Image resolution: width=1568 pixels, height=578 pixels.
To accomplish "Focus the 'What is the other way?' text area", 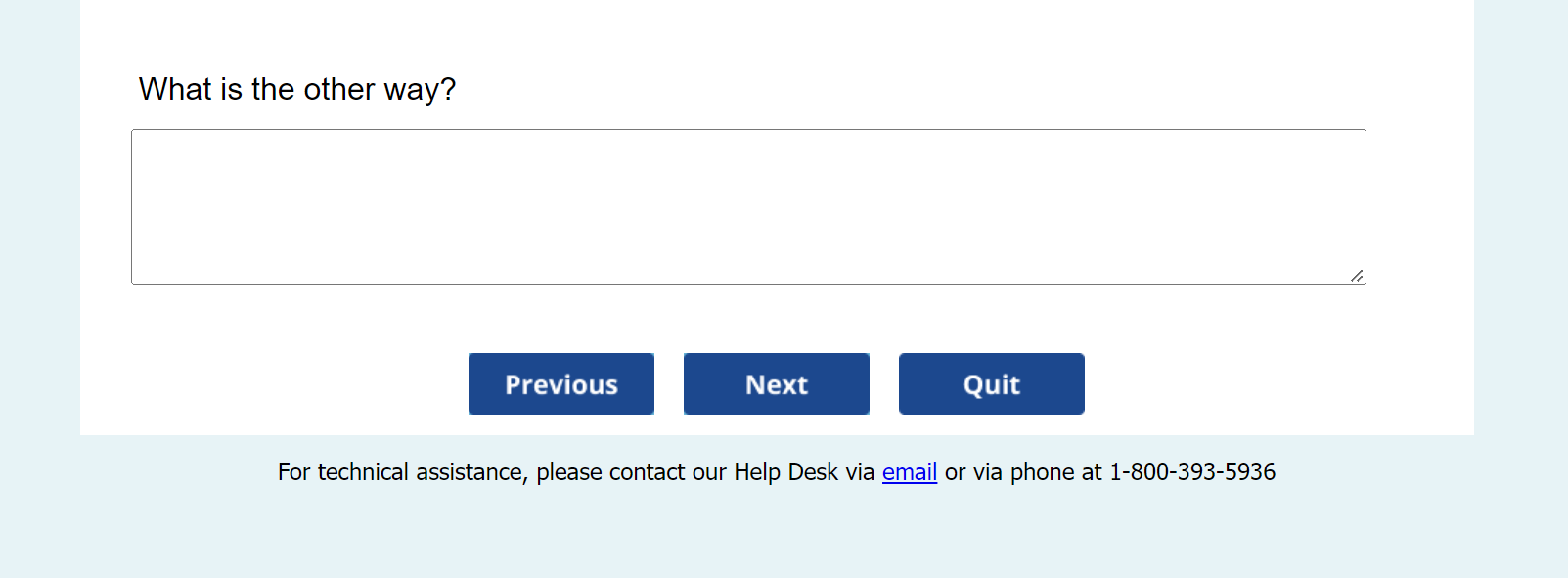I will 748,206.
